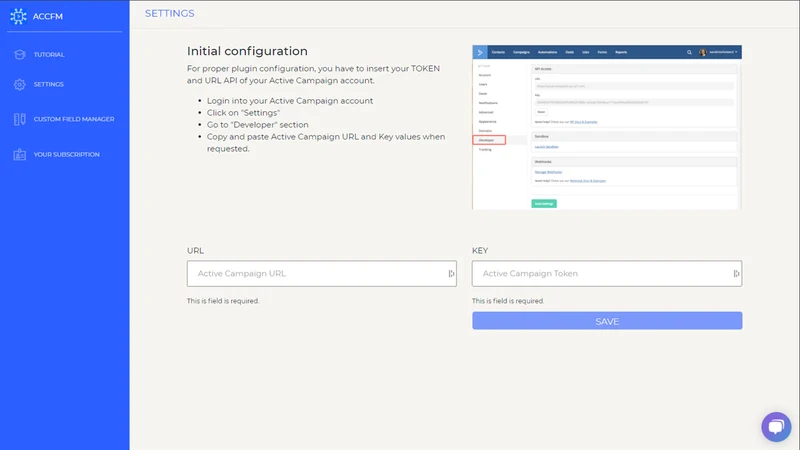Click the SETTINGS page title
800x450 pixels.
[169, 13]
